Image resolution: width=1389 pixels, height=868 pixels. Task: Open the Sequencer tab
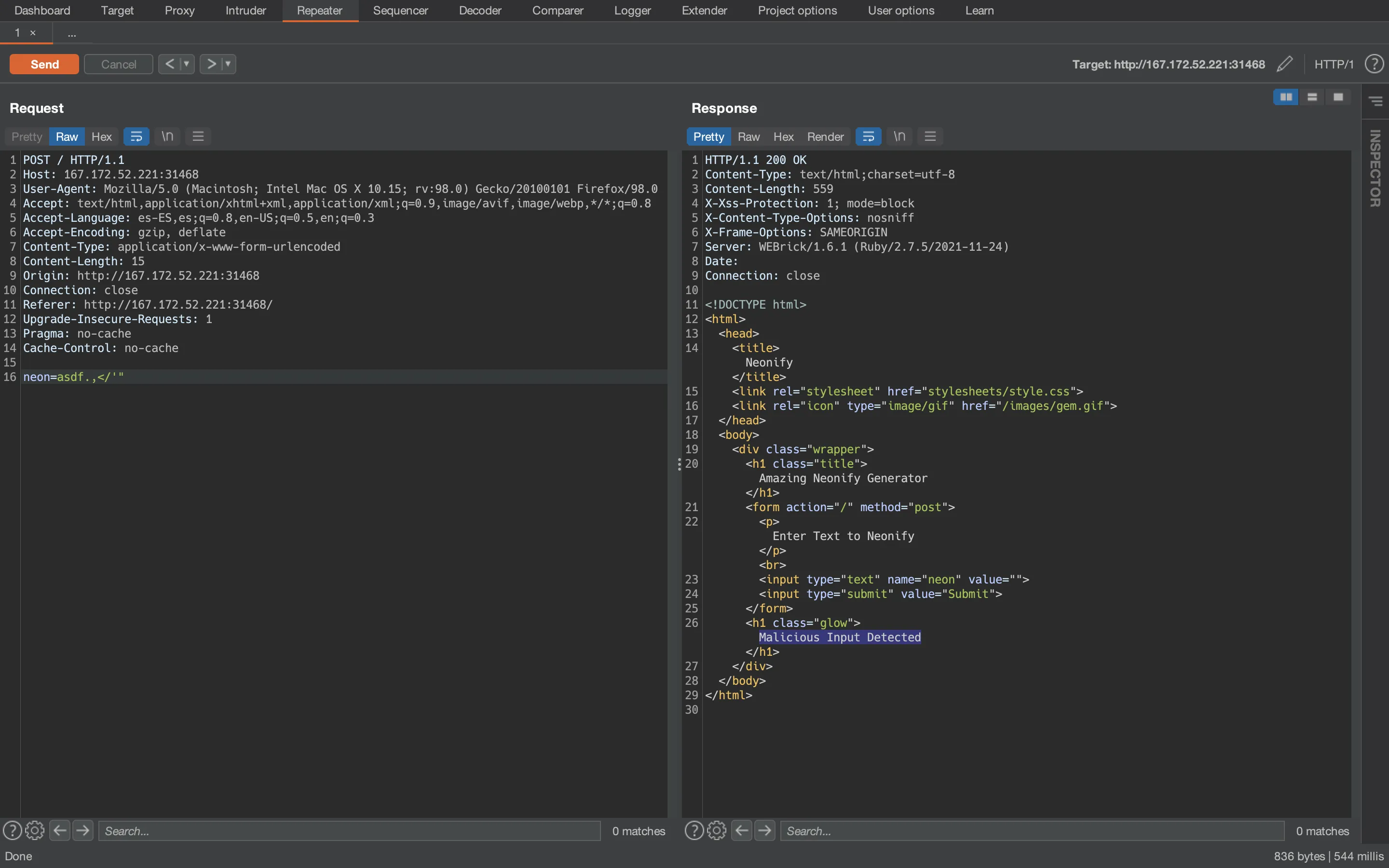click(x=401, y=10)
